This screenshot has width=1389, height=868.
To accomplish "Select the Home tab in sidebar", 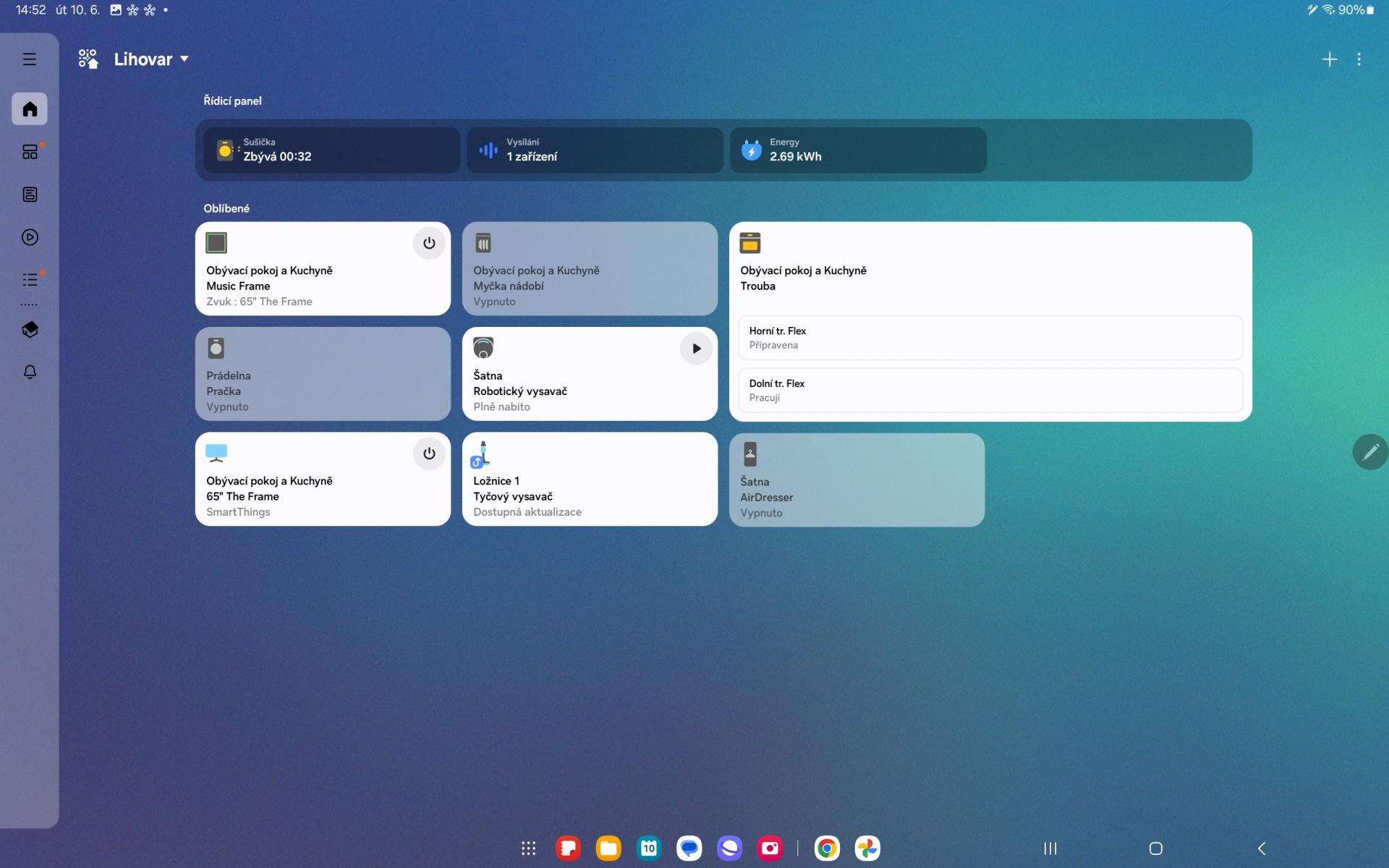I will tap(30, 109).
